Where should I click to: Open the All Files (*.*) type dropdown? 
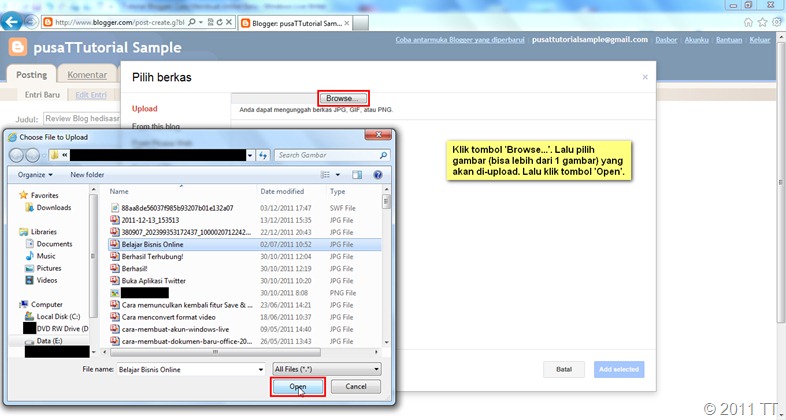coord(326,369)
